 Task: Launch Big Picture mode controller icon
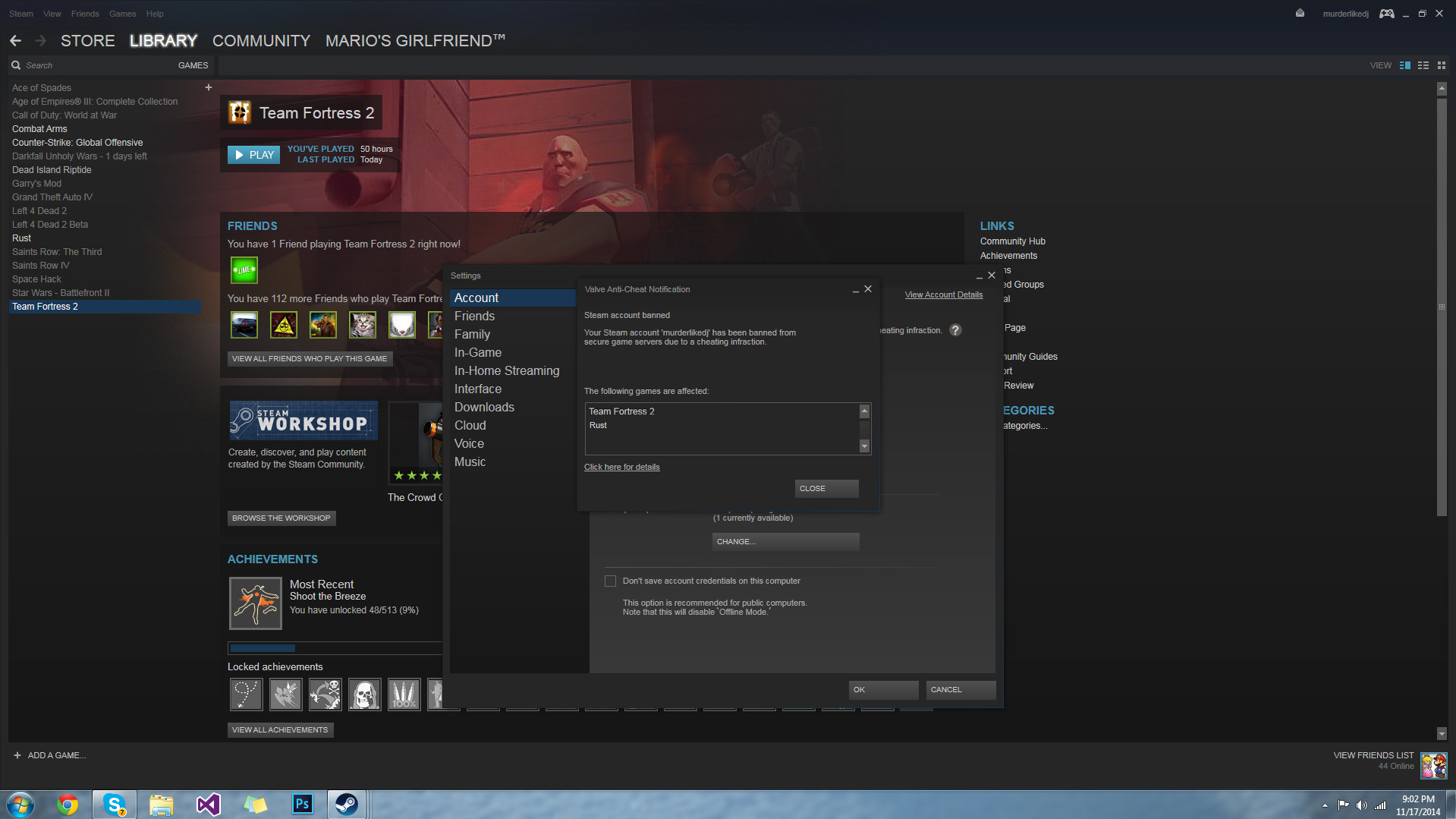pyautogui.click(x=1386, y=14)
